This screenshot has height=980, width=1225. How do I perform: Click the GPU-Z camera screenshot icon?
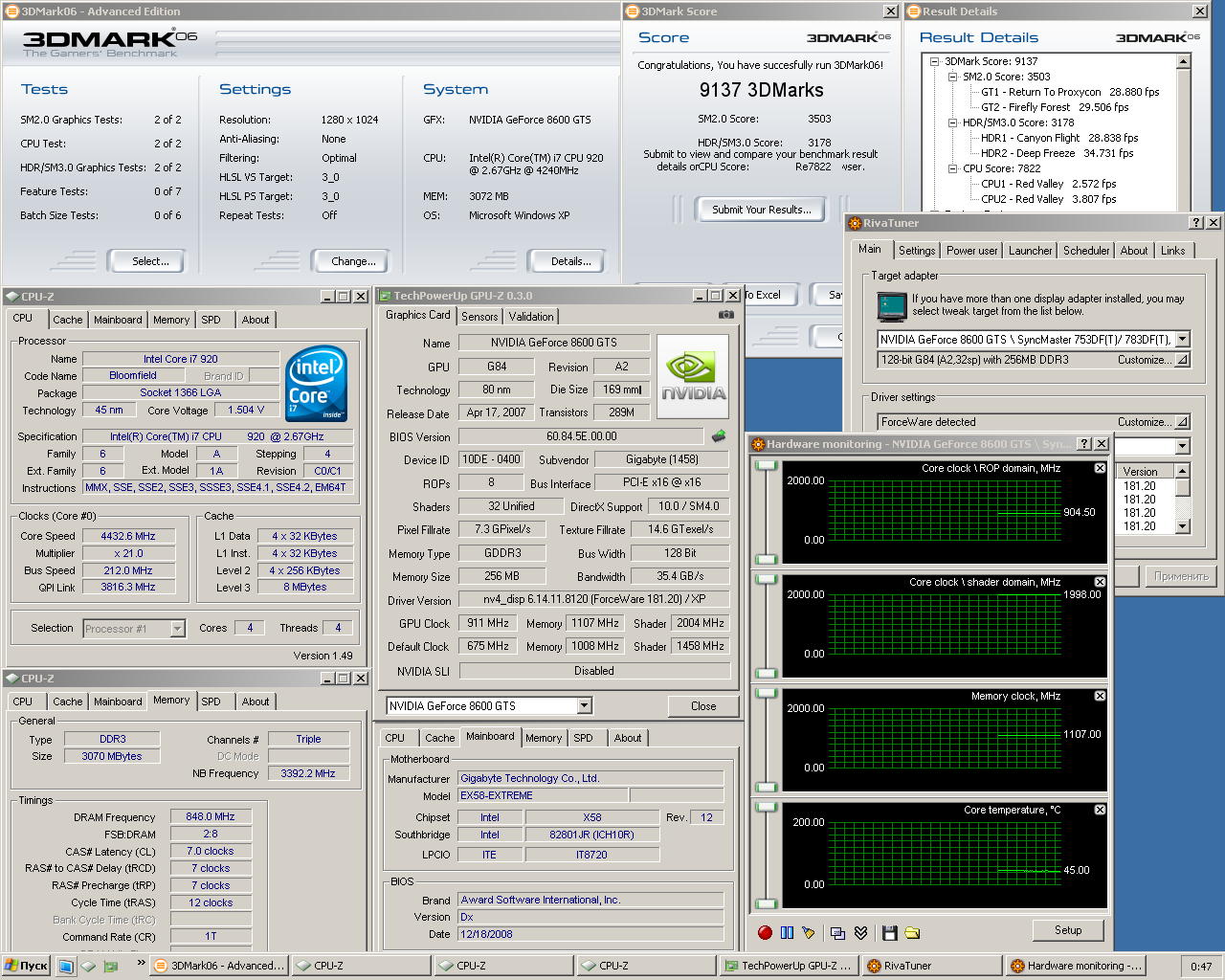click(726, 315)
